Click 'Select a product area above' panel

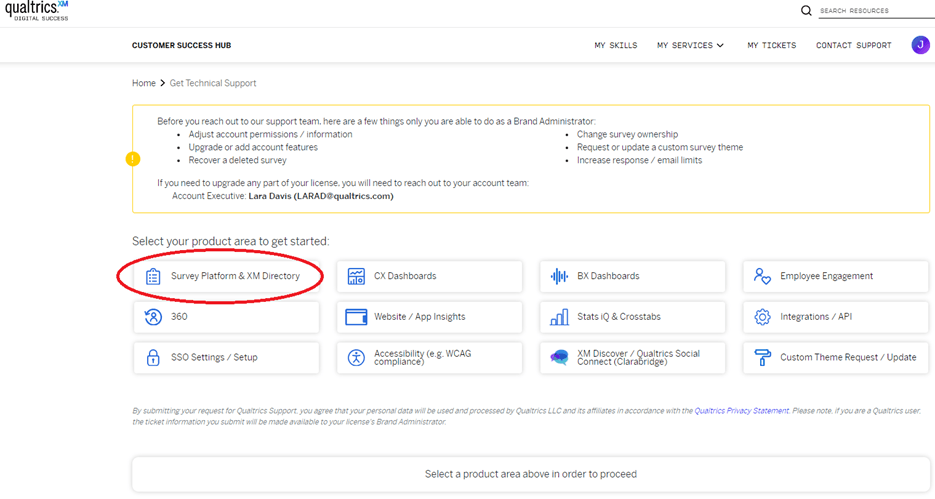click(531, 474)
